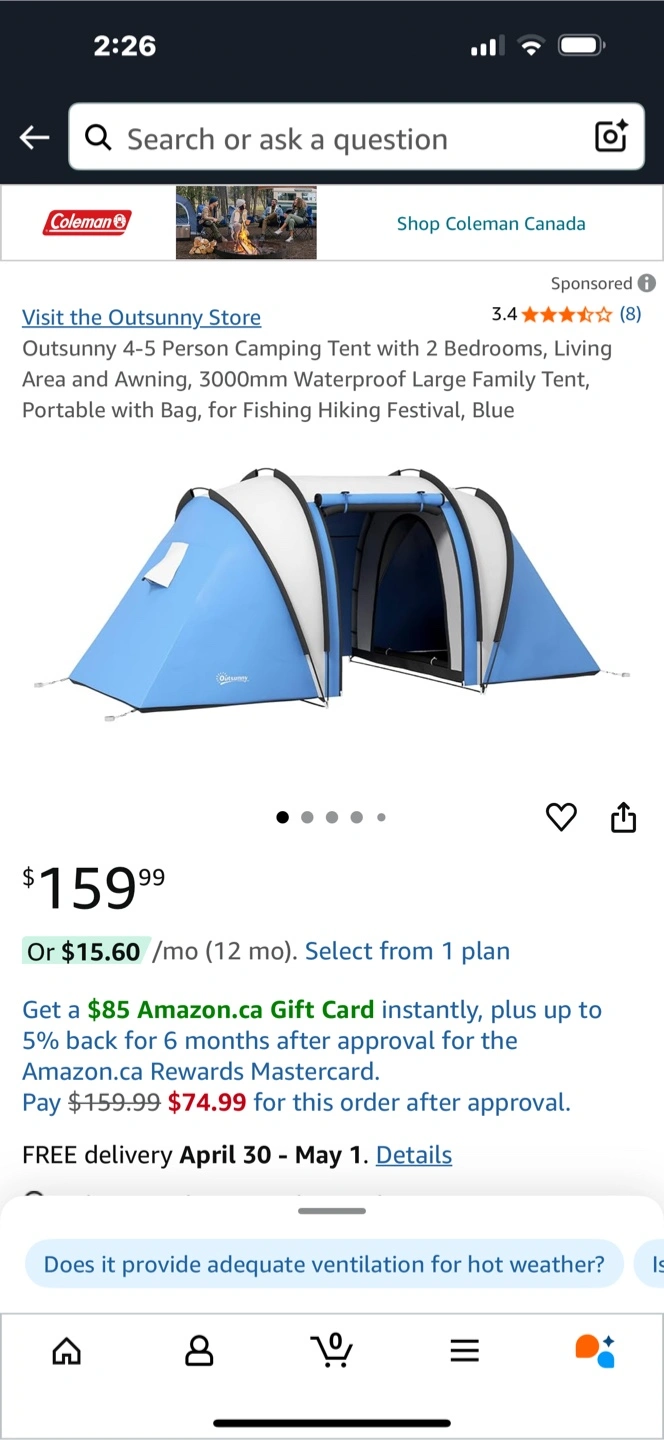This screenshot has width=664, height=1440.
Task: Select the second image carousel dot
Action: pos(307,817)
